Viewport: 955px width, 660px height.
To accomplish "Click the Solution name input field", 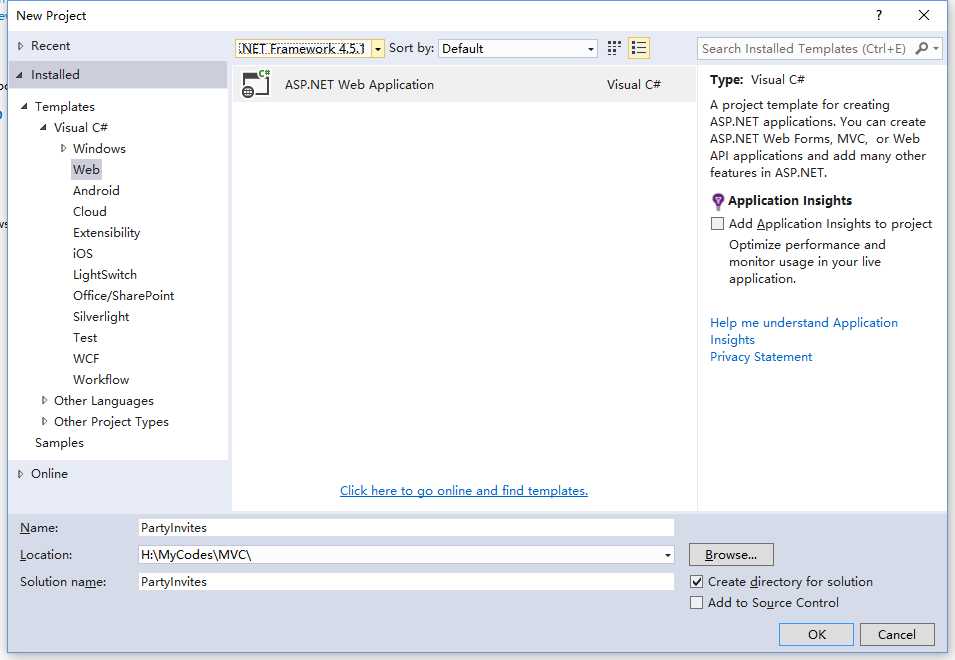I will tap(406, 581).
